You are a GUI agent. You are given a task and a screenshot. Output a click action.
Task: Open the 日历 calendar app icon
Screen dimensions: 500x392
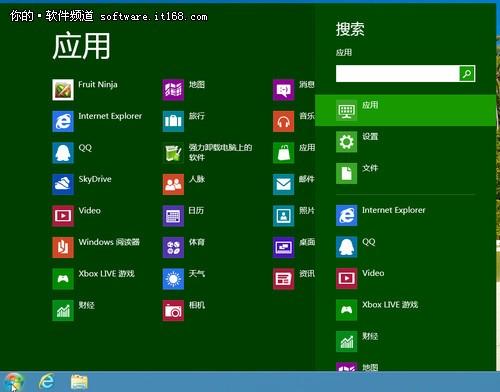(x=173, y=216)
